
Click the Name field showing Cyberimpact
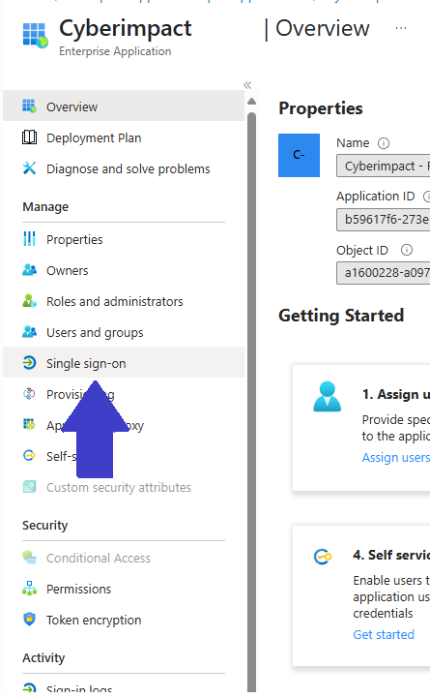[383, 166]
